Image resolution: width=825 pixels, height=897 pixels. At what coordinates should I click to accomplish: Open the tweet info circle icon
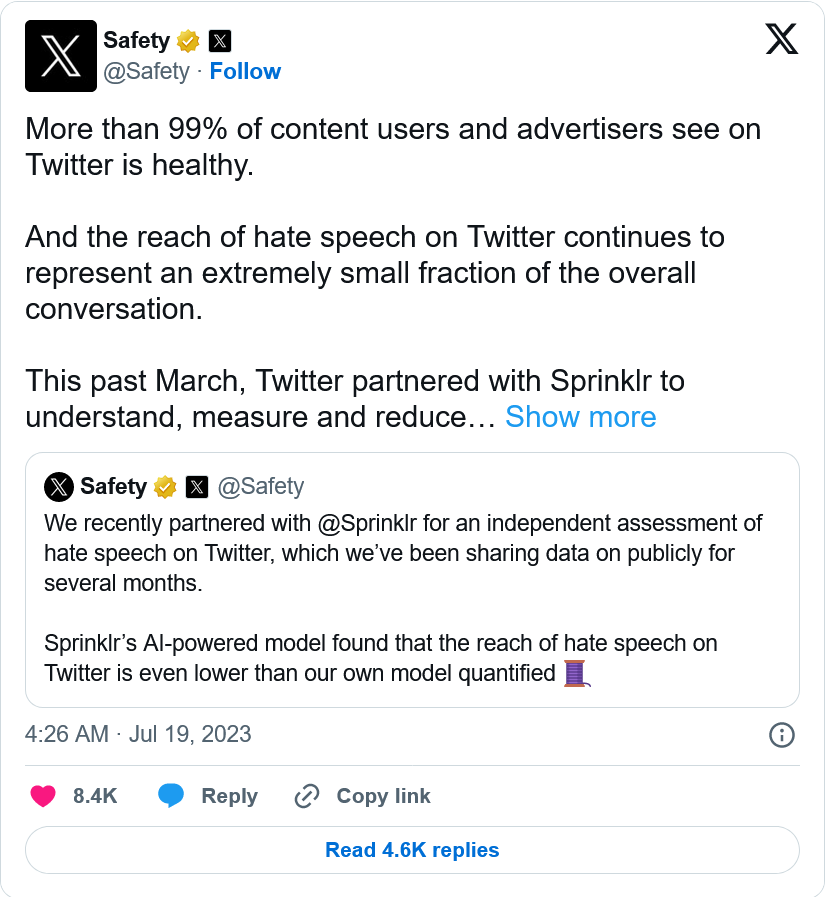781,735
